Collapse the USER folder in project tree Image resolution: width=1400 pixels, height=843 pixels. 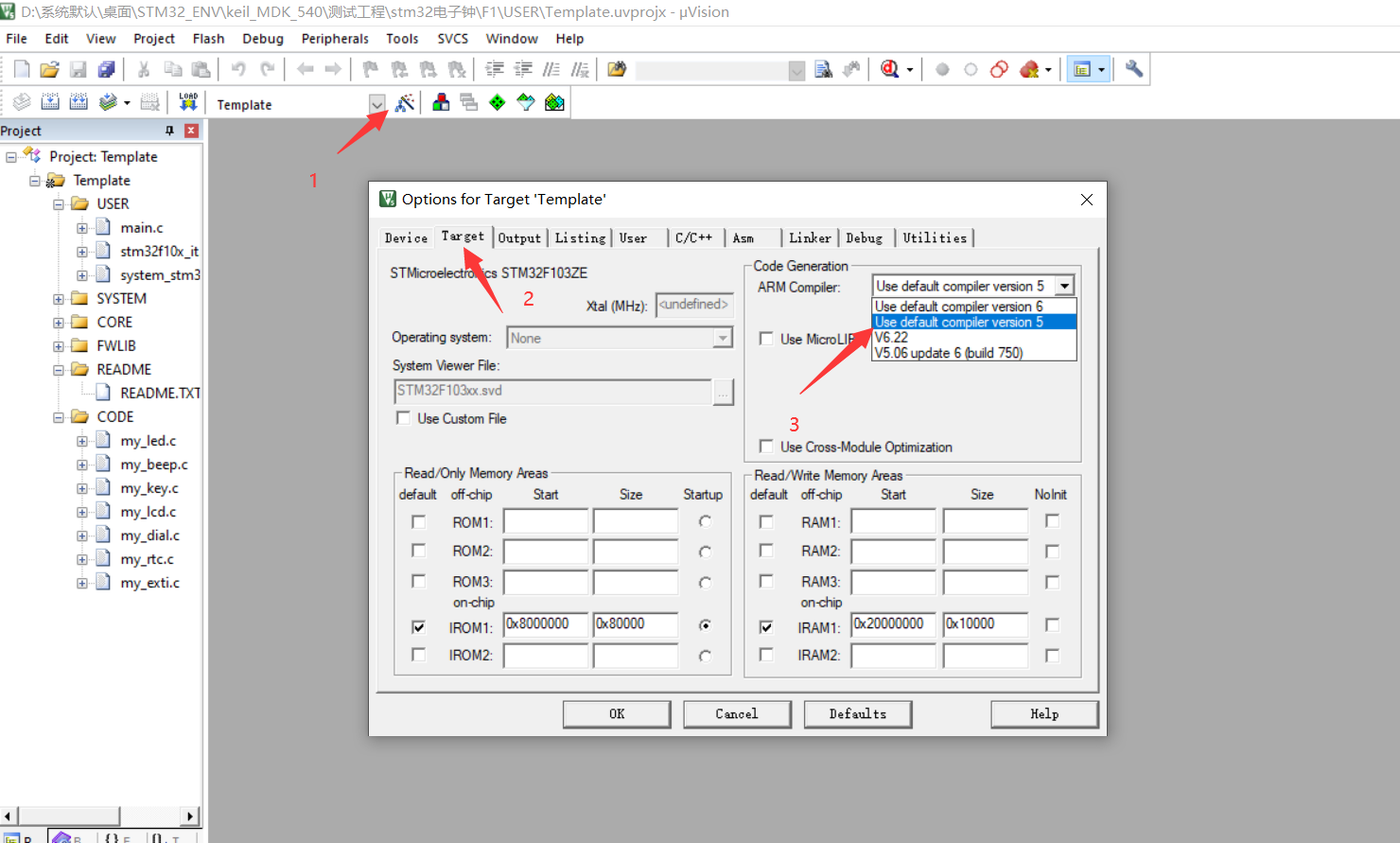(59, 204)
